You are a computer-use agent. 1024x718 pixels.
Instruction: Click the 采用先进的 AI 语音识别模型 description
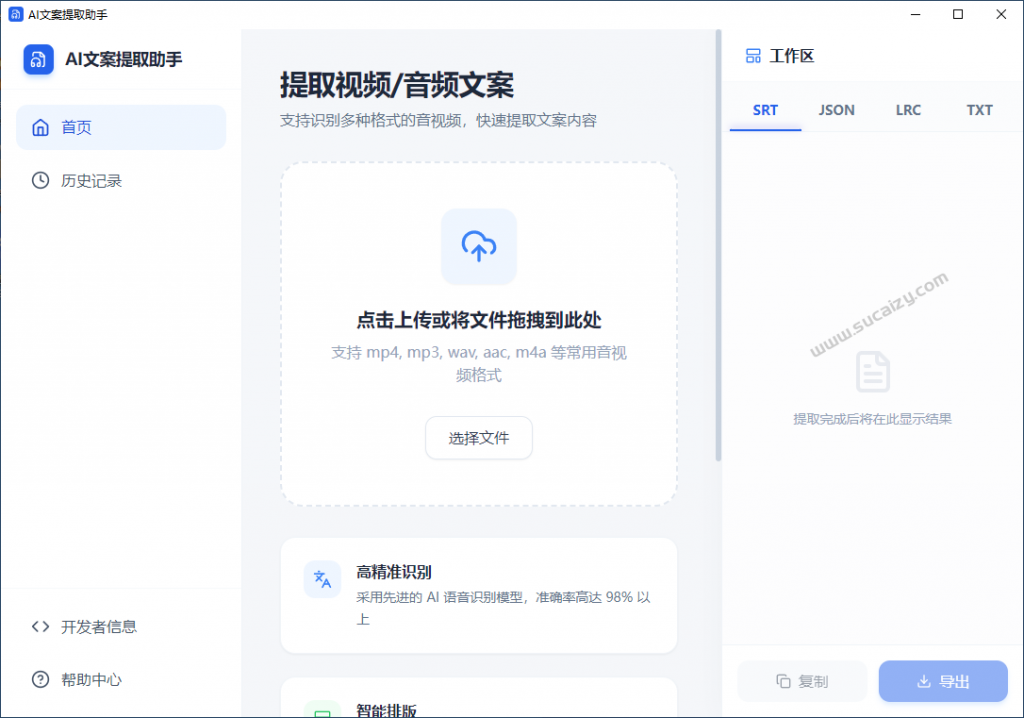[x=504, y=608]
